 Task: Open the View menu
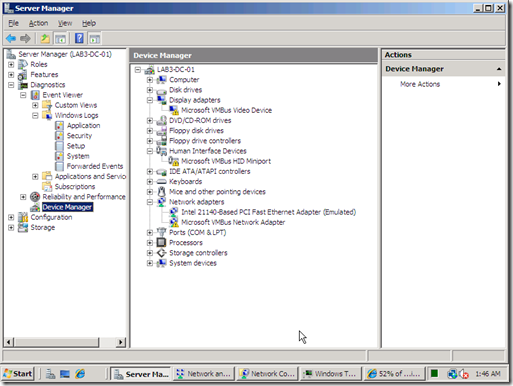(x=65, y=23)
